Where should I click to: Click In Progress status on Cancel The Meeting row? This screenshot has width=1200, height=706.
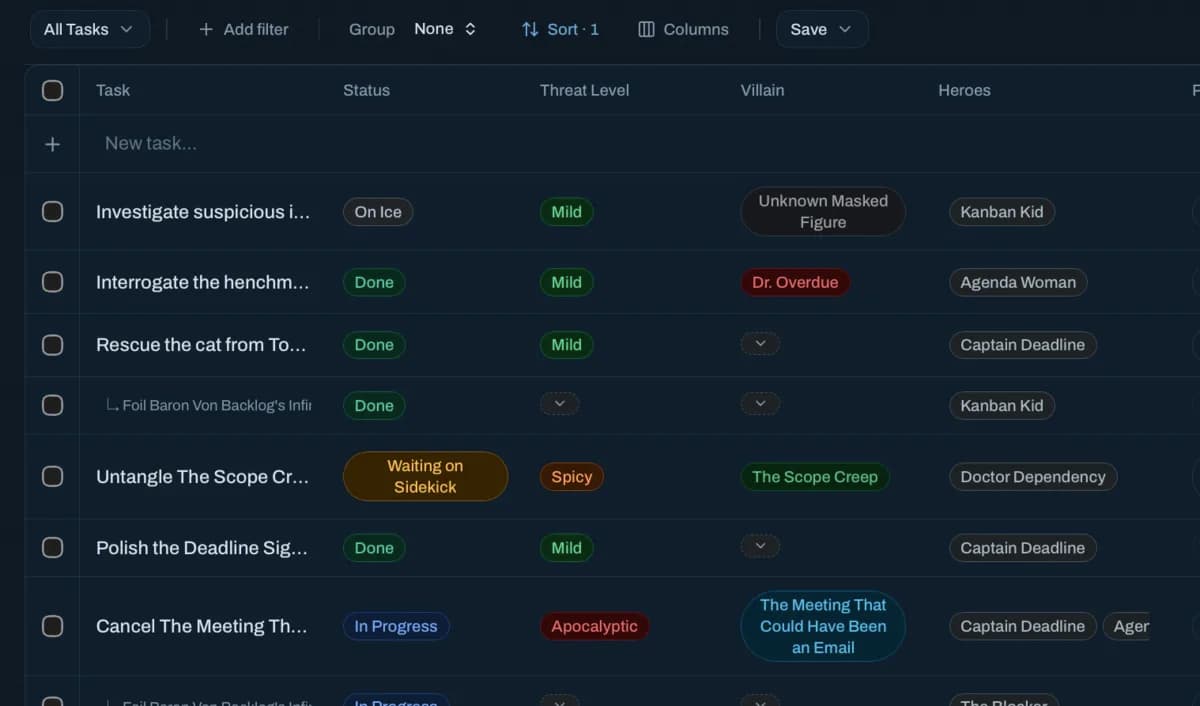tap(396, 627)
